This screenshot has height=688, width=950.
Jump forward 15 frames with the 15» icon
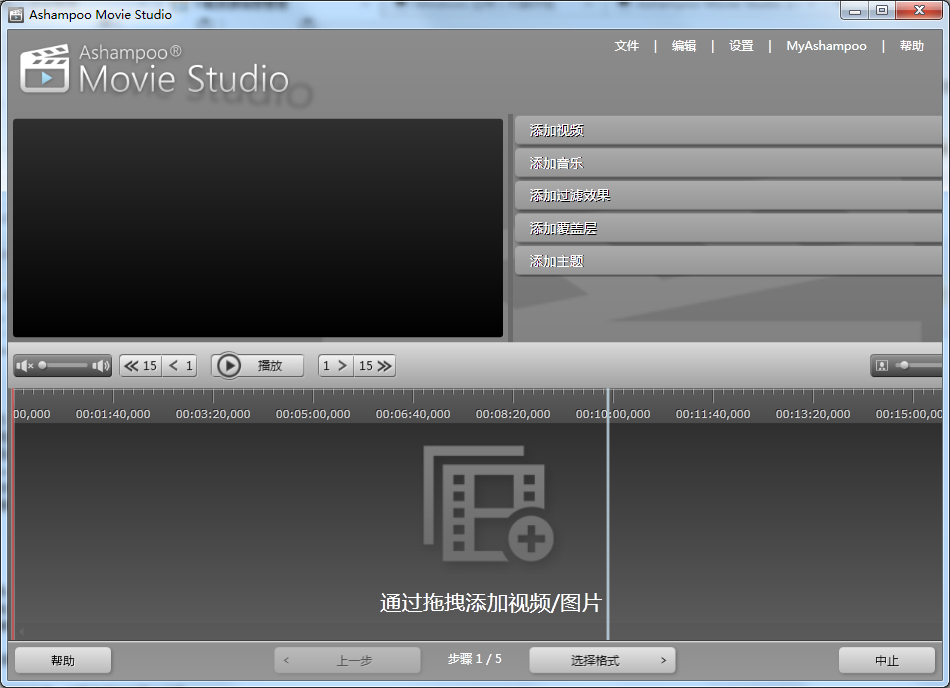point(373,365)
